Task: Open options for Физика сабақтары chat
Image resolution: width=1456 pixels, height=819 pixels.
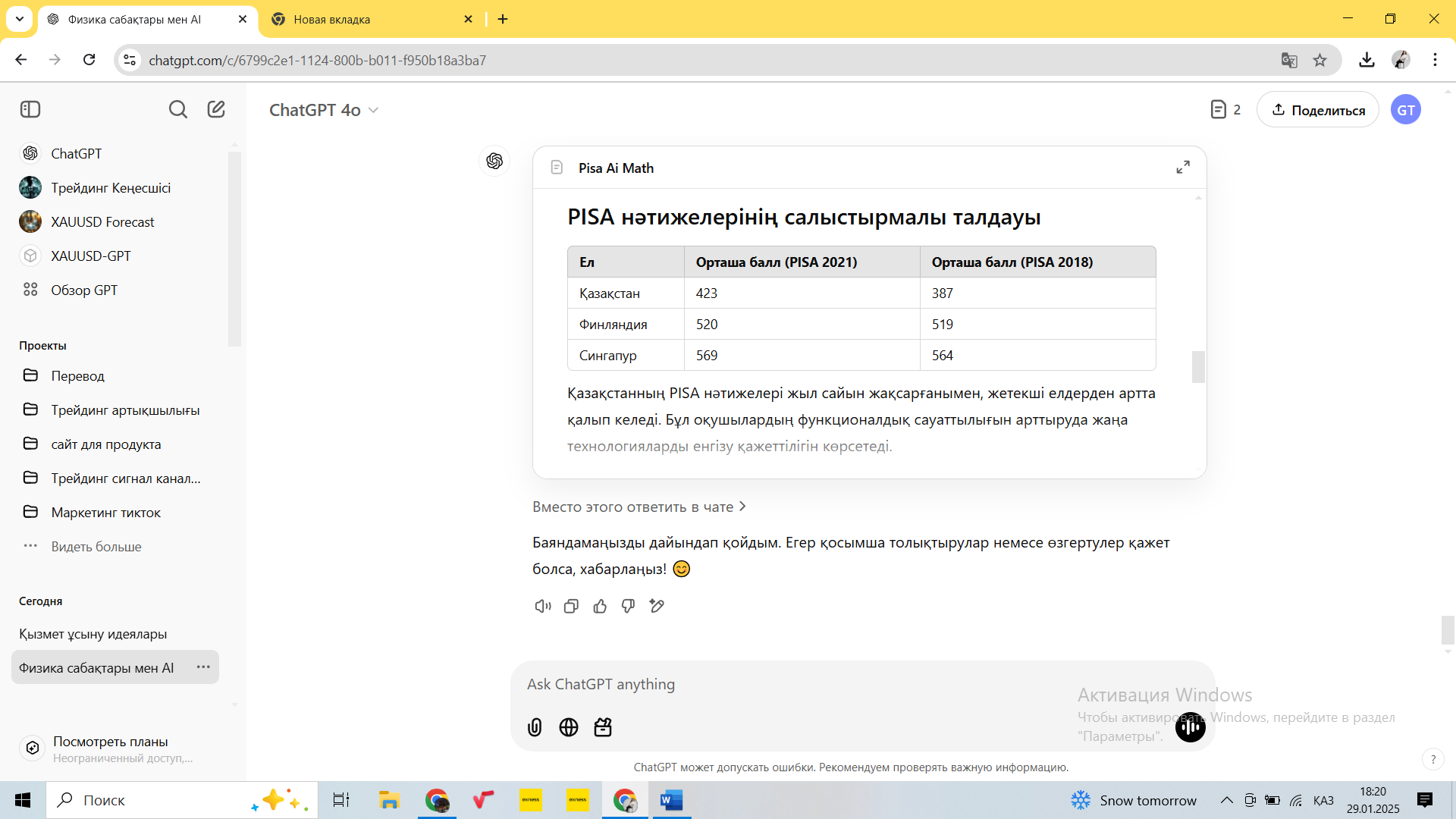Action: 203,667
